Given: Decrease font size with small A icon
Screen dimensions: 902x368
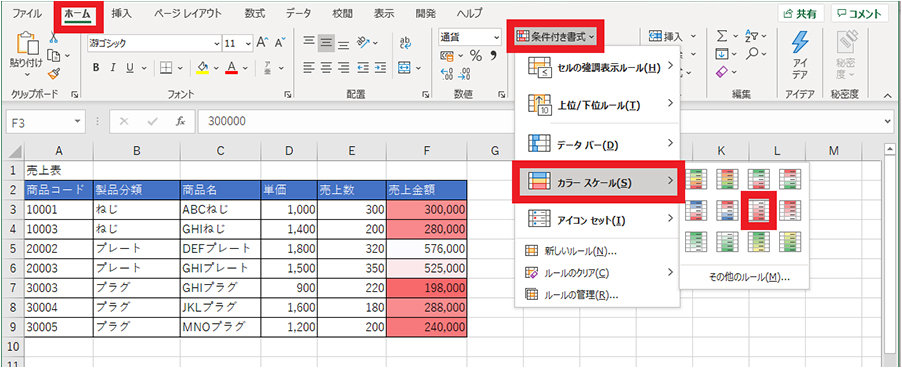Looking at the screenshot, I should (x=280, y=43).
